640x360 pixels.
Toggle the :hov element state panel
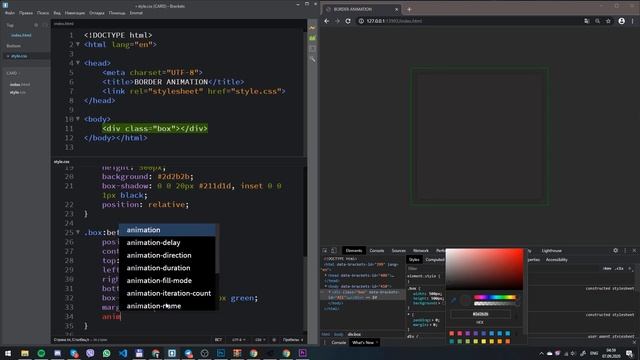607,269
